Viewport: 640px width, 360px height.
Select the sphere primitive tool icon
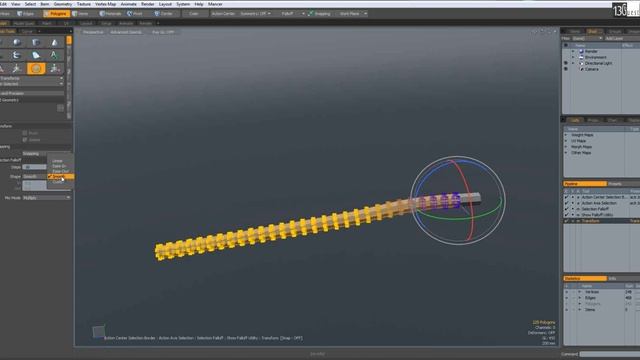coord(17,42)
